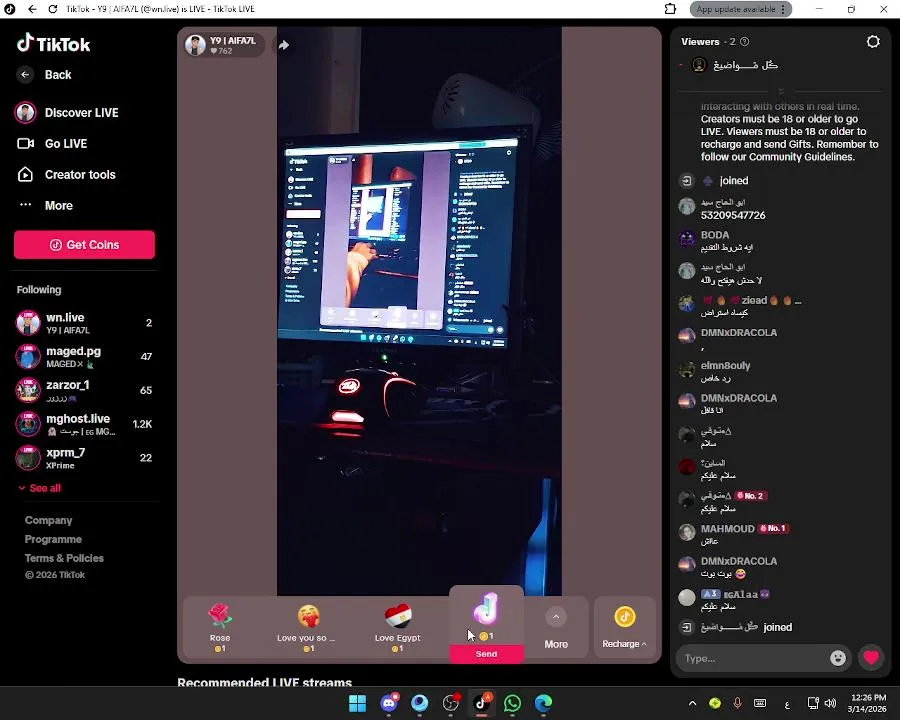The width and height of the screenshot is (900, 720).
Task: Click the chat Type input field
Action: (x=754, y=658)
